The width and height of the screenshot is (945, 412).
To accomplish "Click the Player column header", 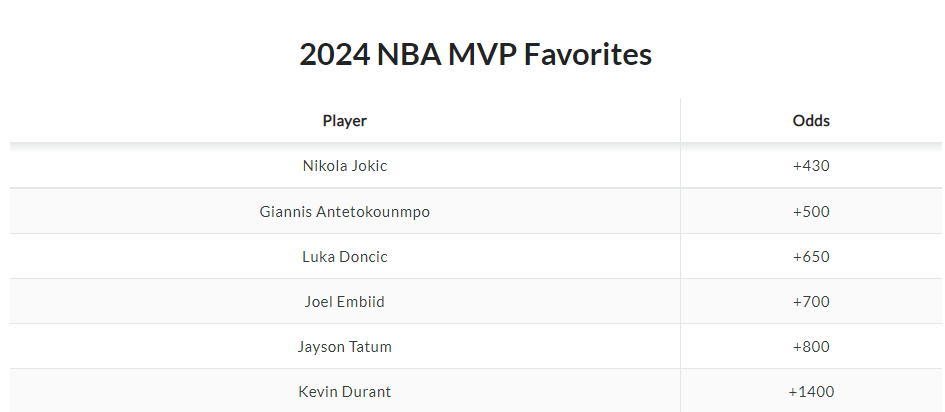I will [x=345, y=121].
